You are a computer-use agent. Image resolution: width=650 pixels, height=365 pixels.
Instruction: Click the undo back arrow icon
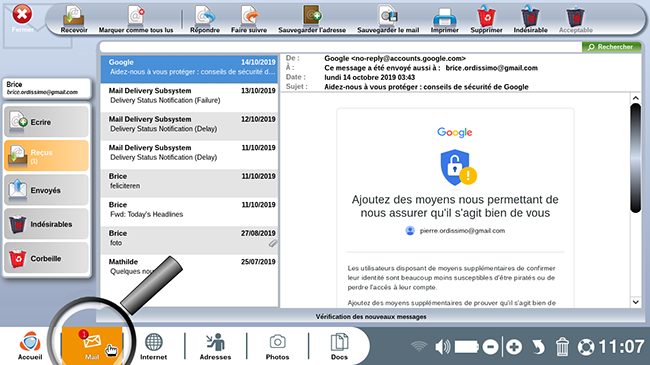538,347
